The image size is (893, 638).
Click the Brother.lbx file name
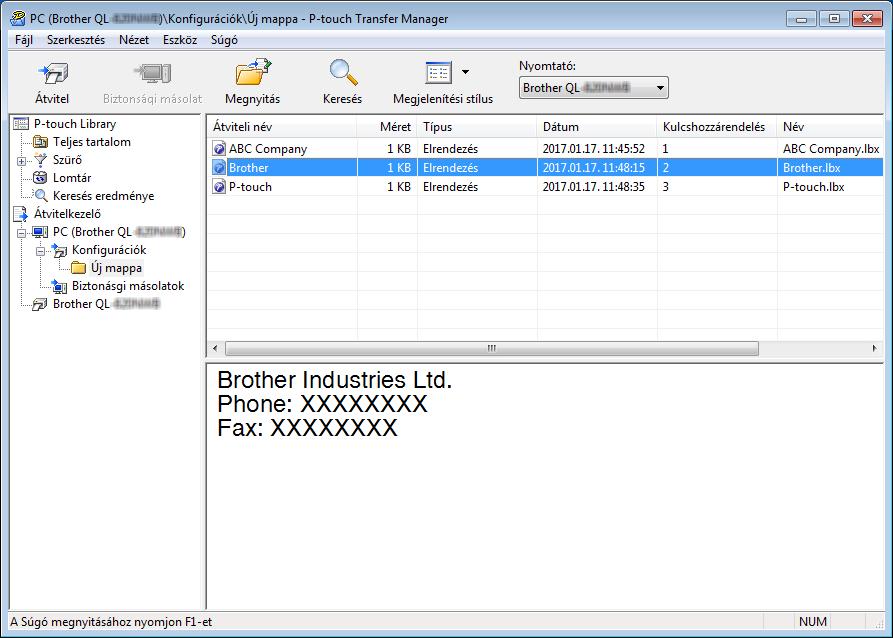(812, 167)
